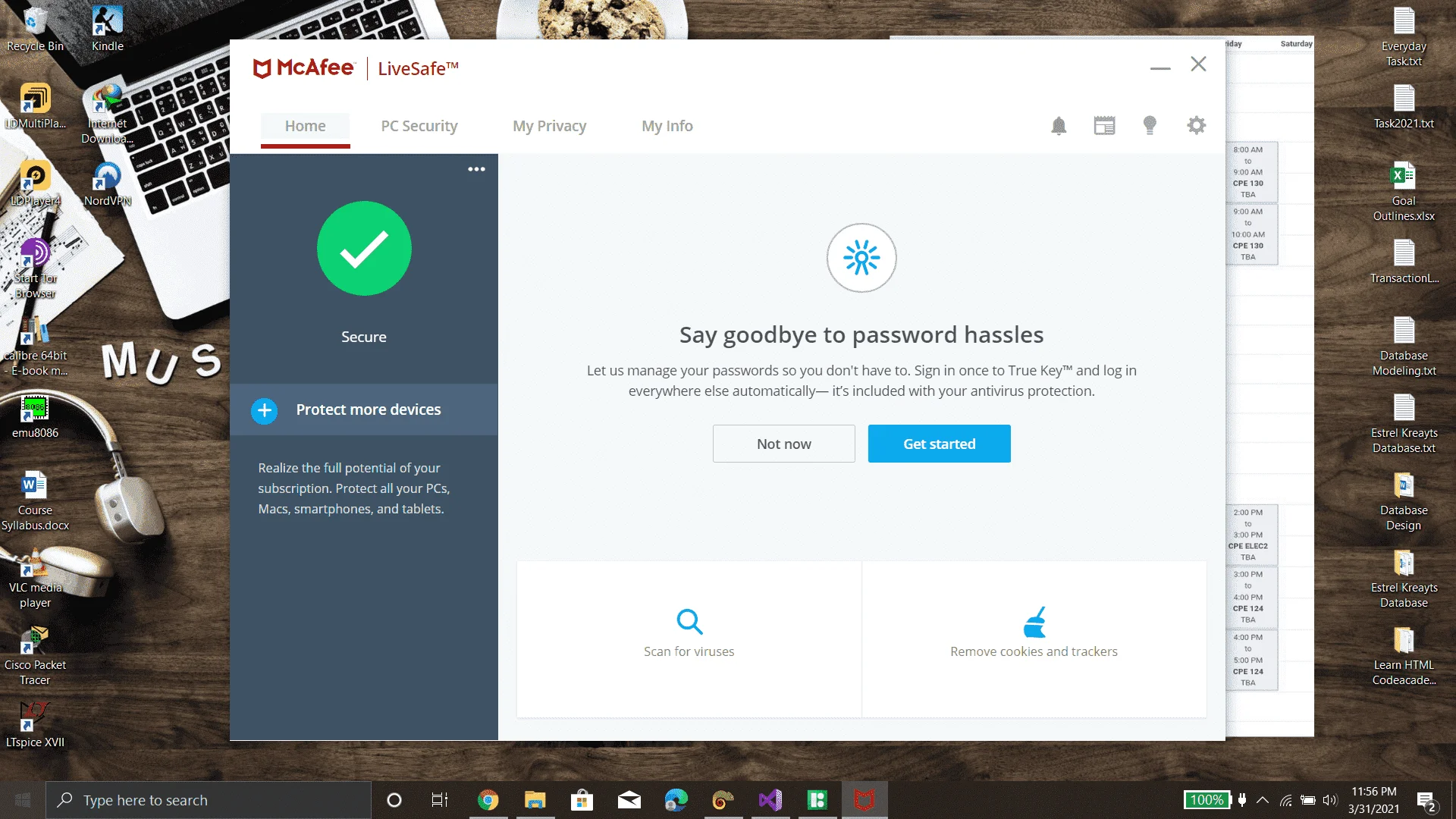1456x819 pixels.
Task: Open the three-dot menu on status panel
Action: point(476,169)
